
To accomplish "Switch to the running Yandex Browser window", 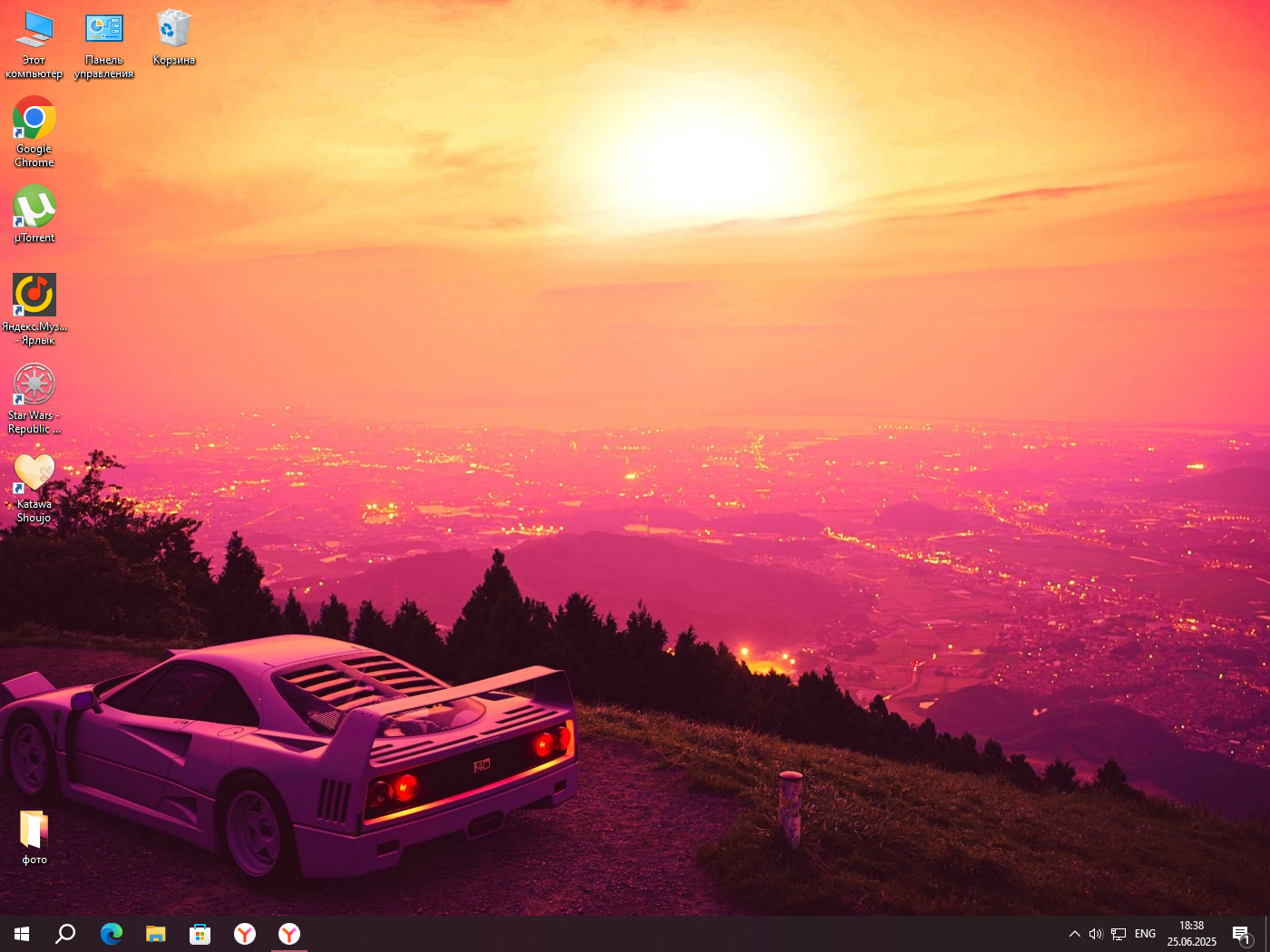I will 289,934.
